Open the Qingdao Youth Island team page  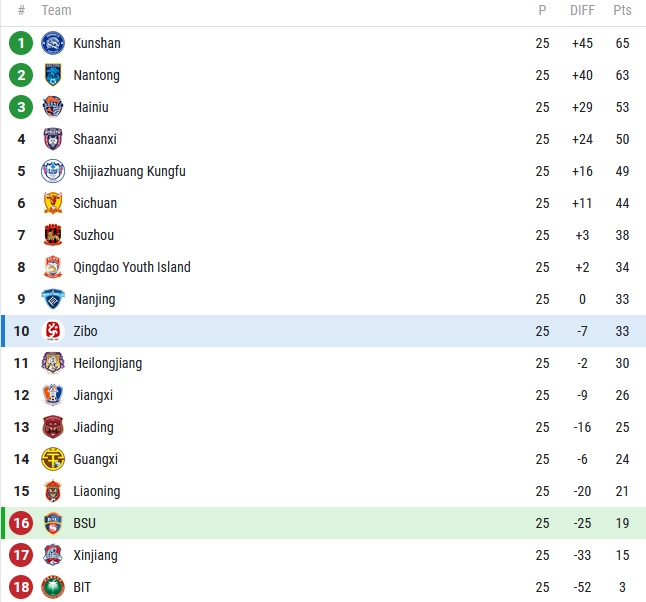[131, 267]
